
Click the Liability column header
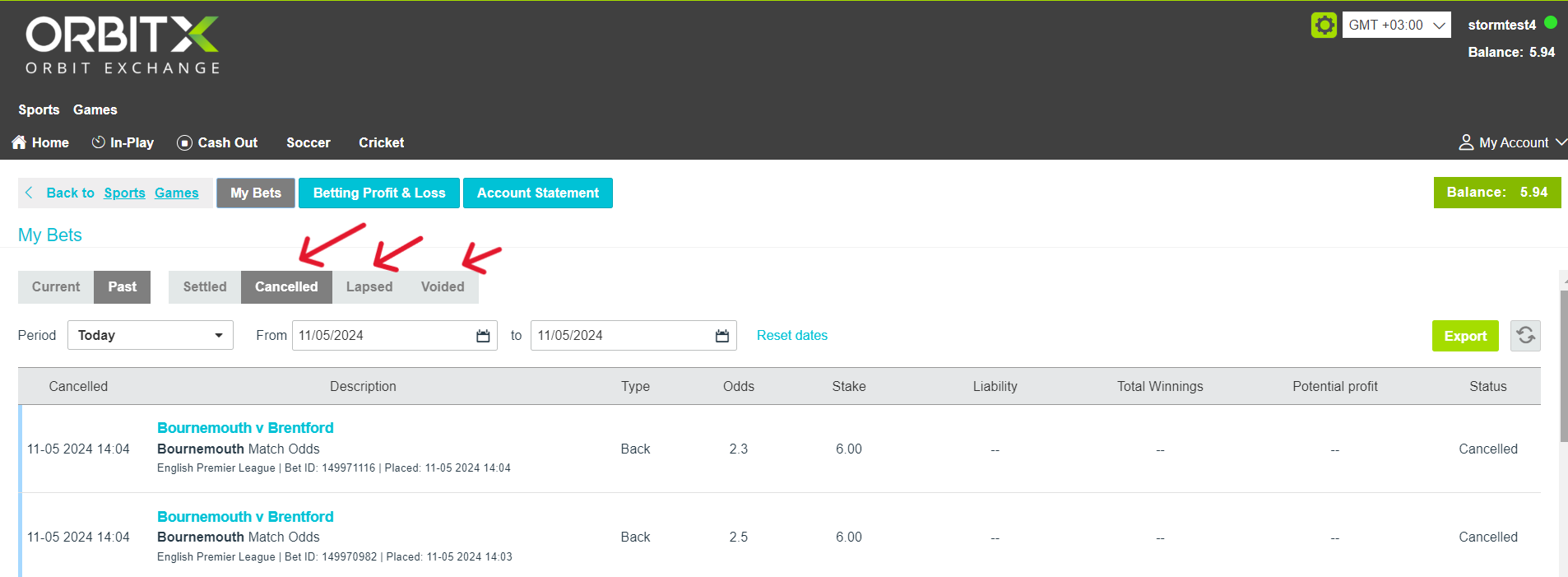point(995,386)
